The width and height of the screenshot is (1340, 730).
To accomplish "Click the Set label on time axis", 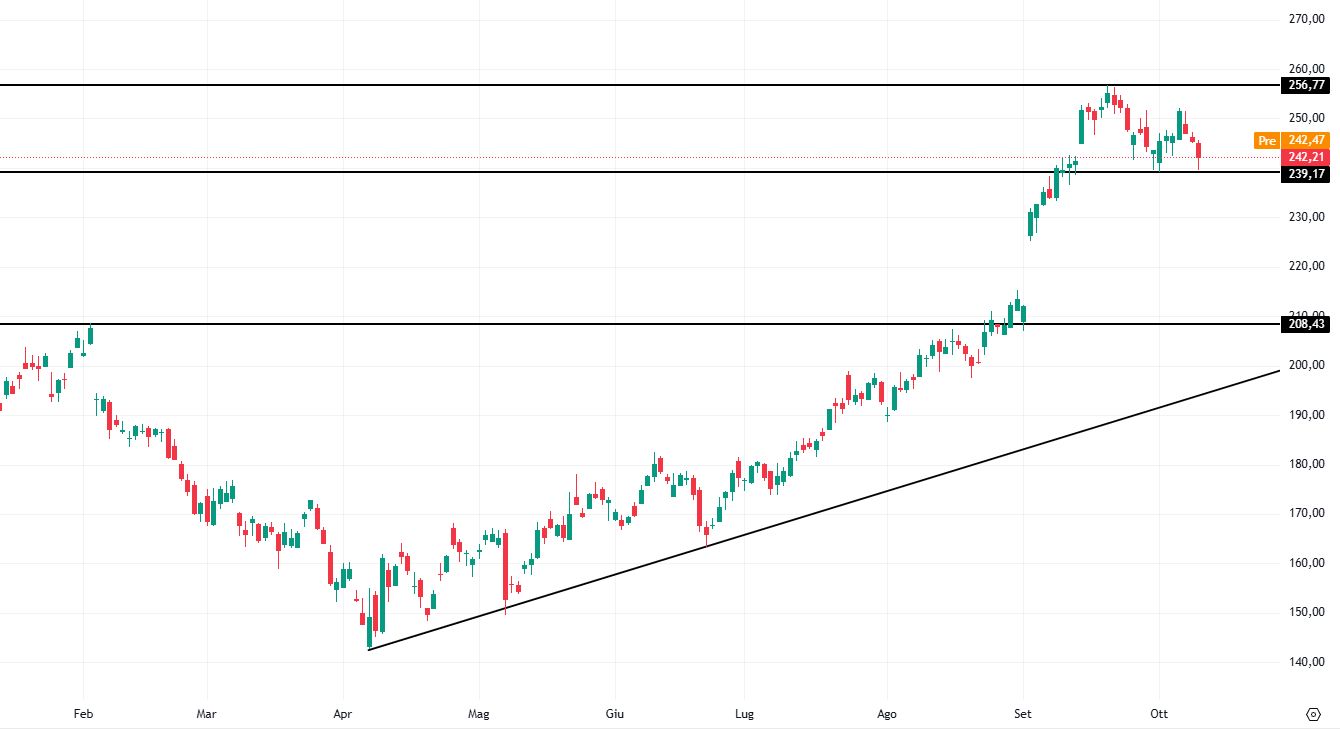I will pyautogui.click(x=1023, y=714).
